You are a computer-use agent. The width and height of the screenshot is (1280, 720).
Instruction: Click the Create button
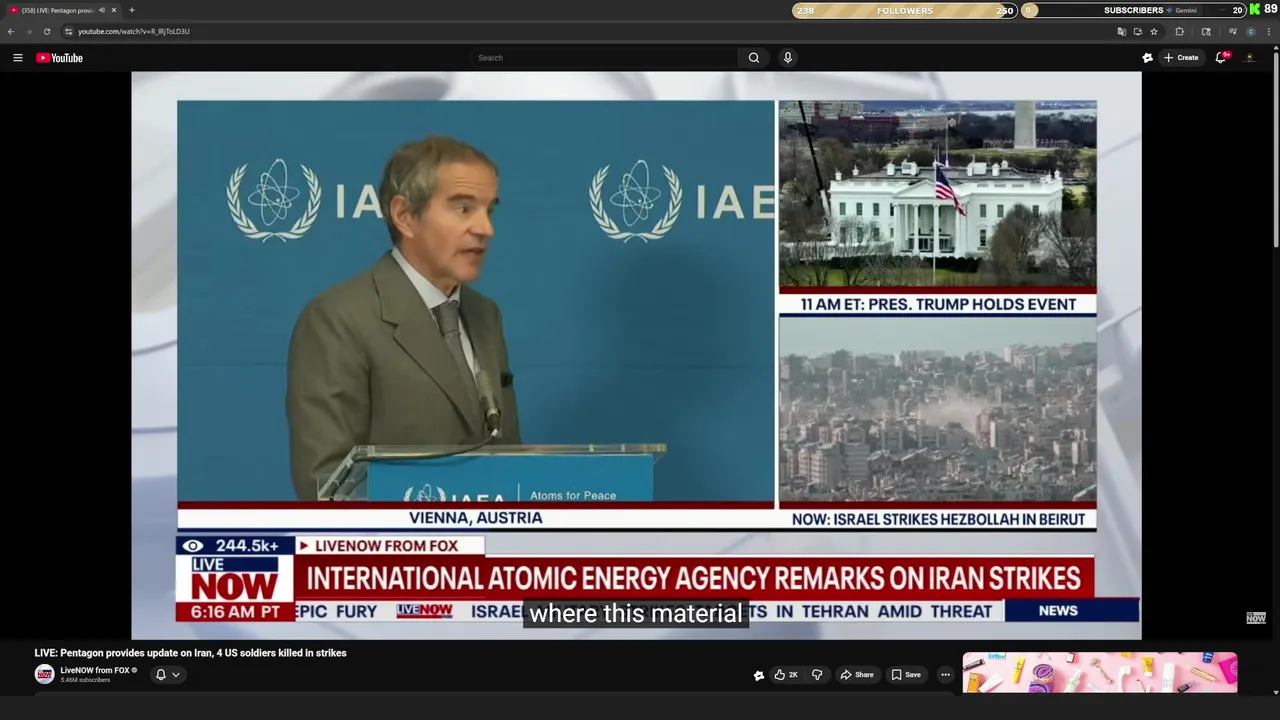1181,58
